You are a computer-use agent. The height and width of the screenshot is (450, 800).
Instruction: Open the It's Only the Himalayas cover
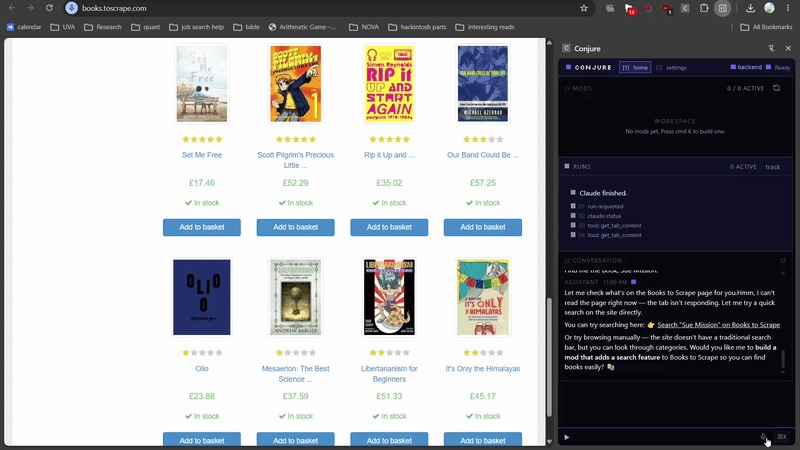(483, 297)
